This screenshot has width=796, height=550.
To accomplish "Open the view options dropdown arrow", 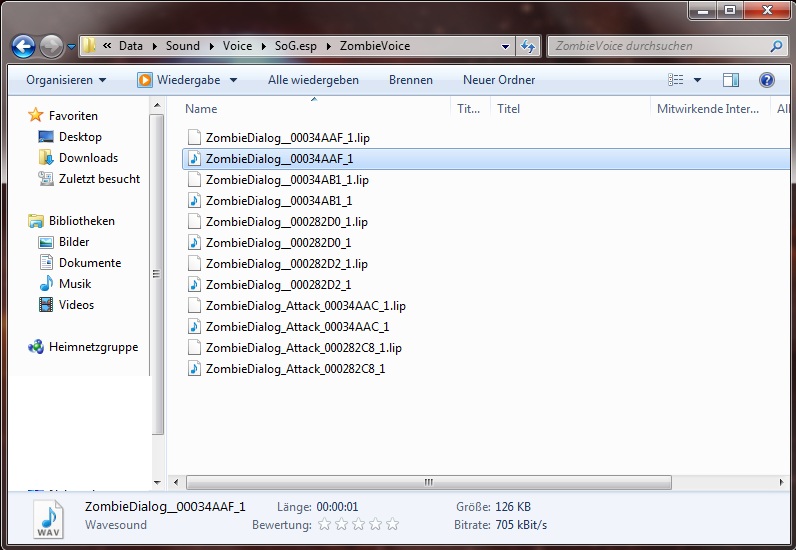I will point(697,80).
